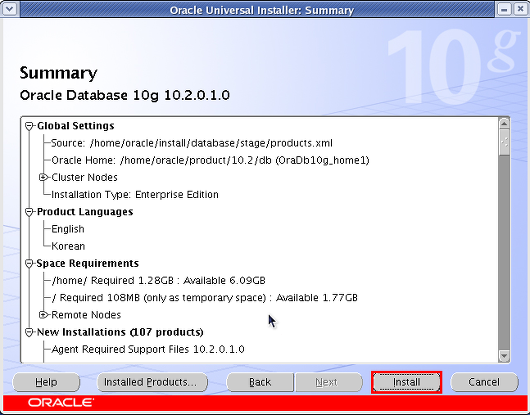This screenshot has width=530, height=415.
Task: Go back with the Back button
Action: coord(260,382)
